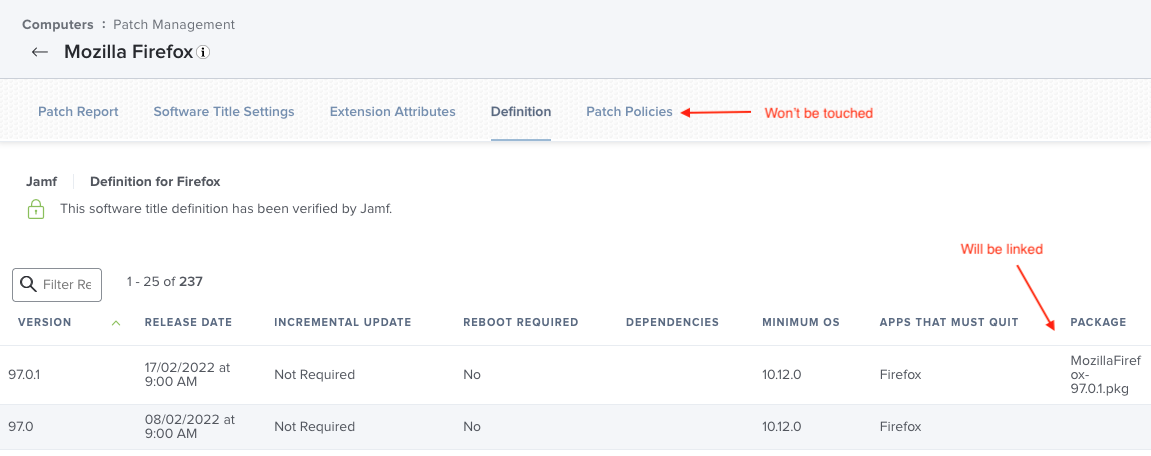Open the Computers breadcrumb link
The image size is (1151, 456).
tap(58, 24)
